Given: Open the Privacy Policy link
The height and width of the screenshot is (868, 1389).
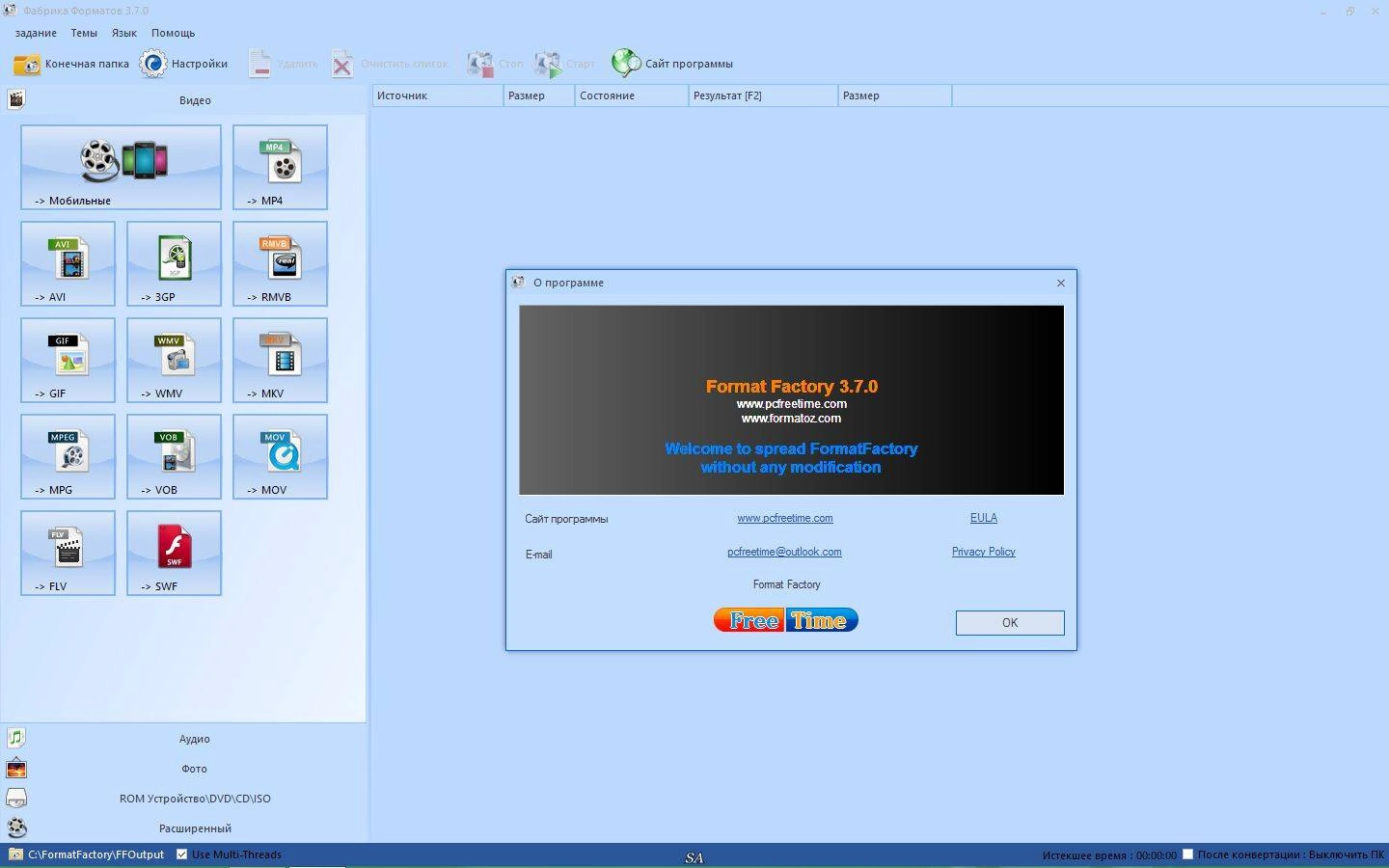Looking at the screenshot, I should (984, 552).
